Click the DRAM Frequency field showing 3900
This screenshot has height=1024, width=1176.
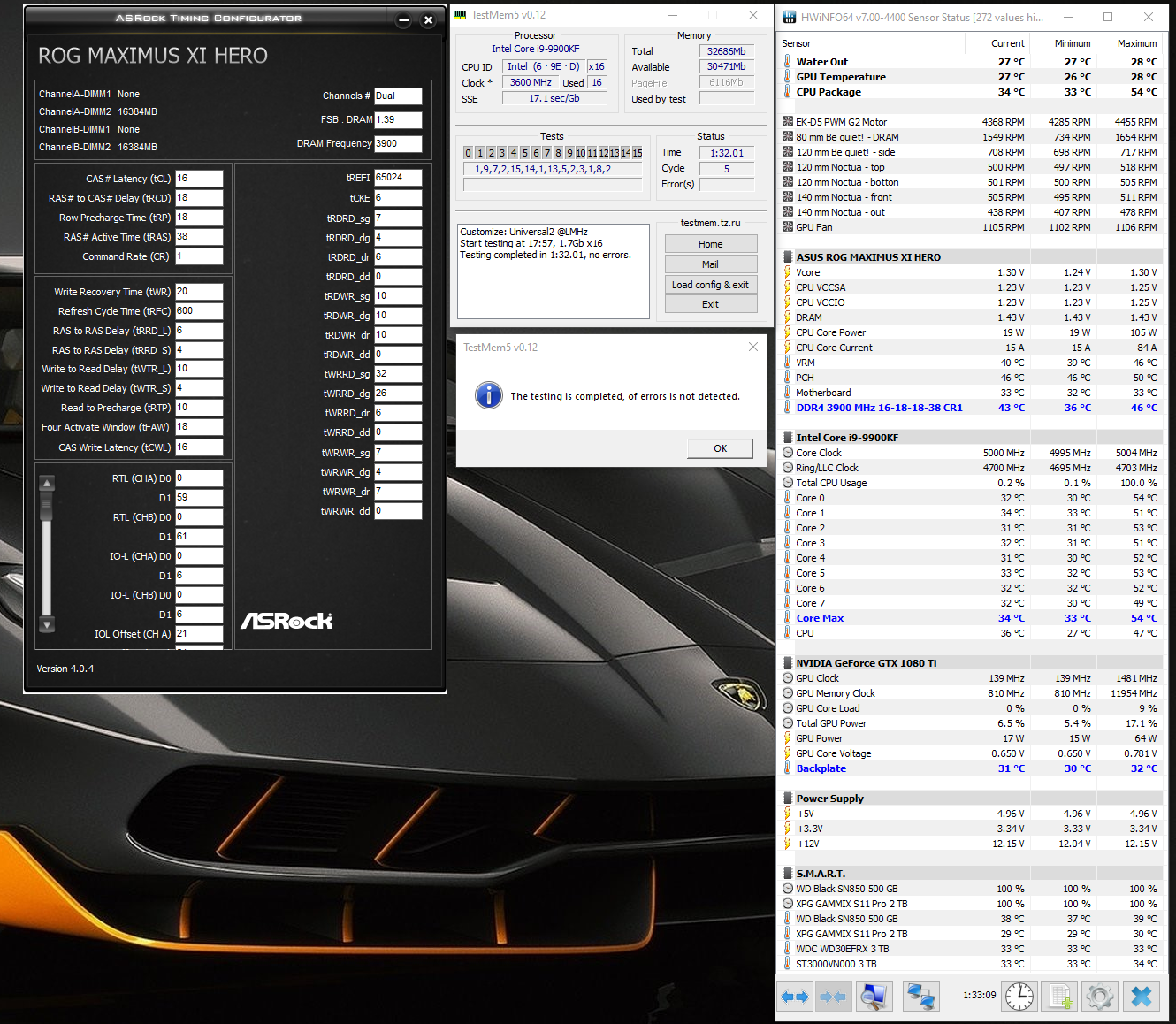pos(398,143)
